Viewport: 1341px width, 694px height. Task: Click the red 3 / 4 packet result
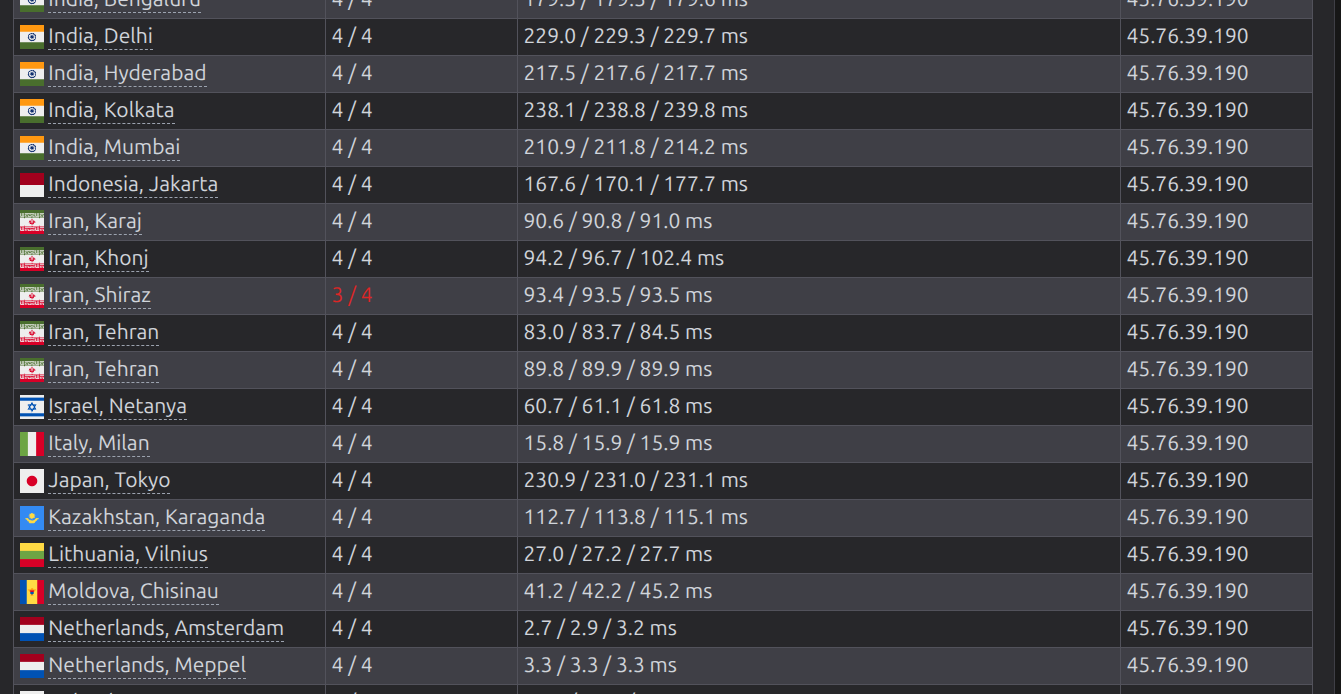pyautogui.click(x=352, y=295)
